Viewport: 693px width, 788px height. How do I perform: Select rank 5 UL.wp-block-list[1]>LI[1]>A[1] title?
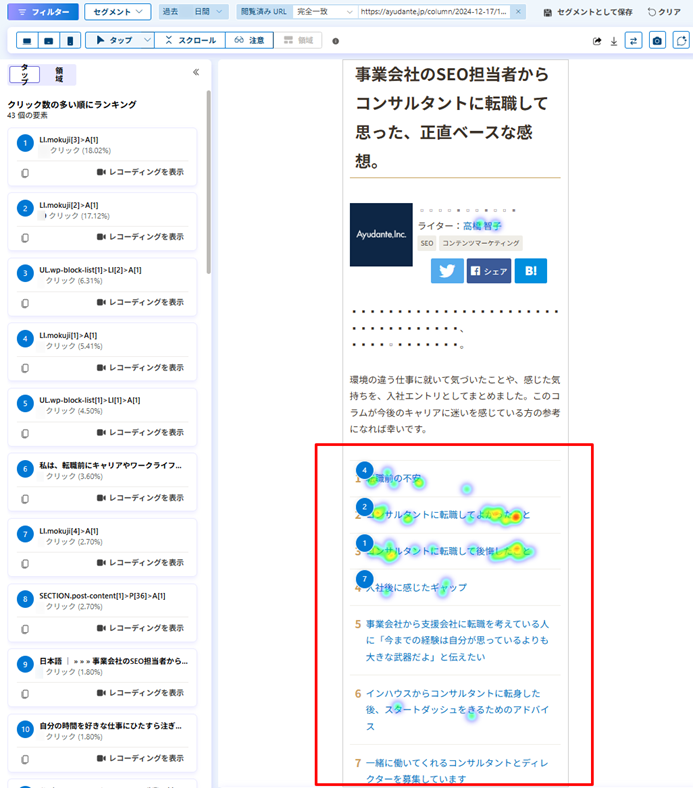coord(90,400)
